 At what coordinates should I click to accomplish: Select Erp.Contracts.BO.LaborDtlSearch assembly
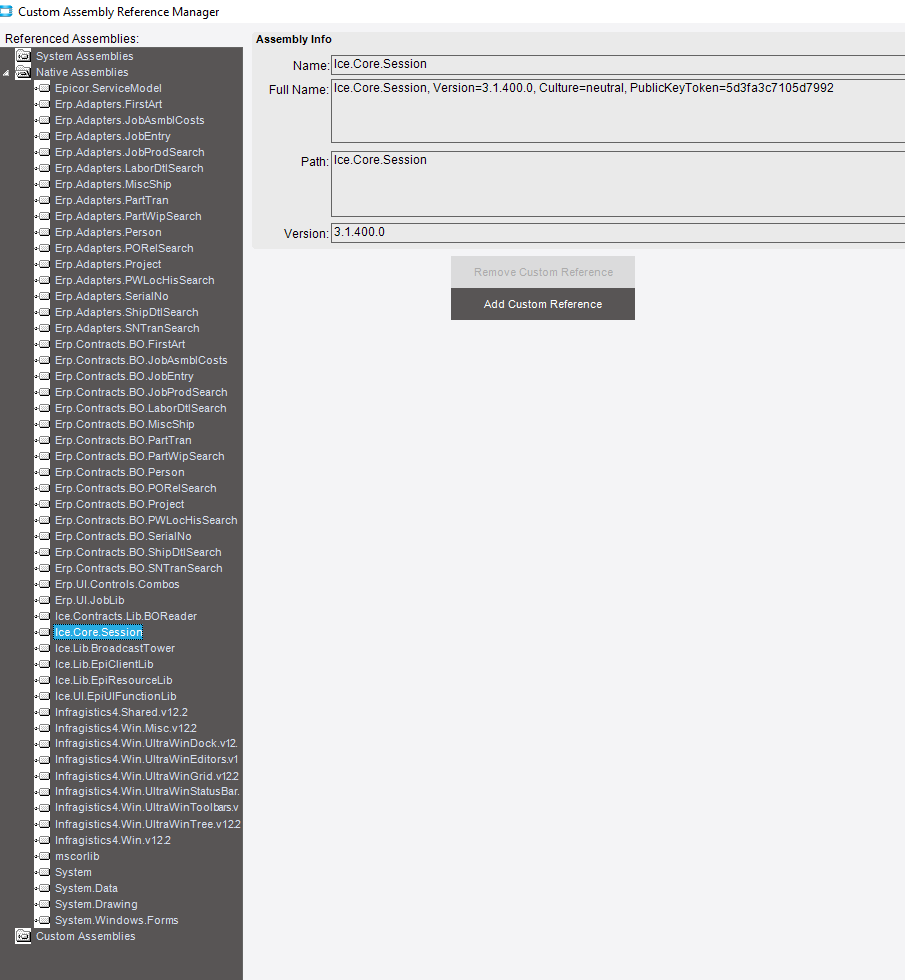pyautogui.click(x=141, y=408)
